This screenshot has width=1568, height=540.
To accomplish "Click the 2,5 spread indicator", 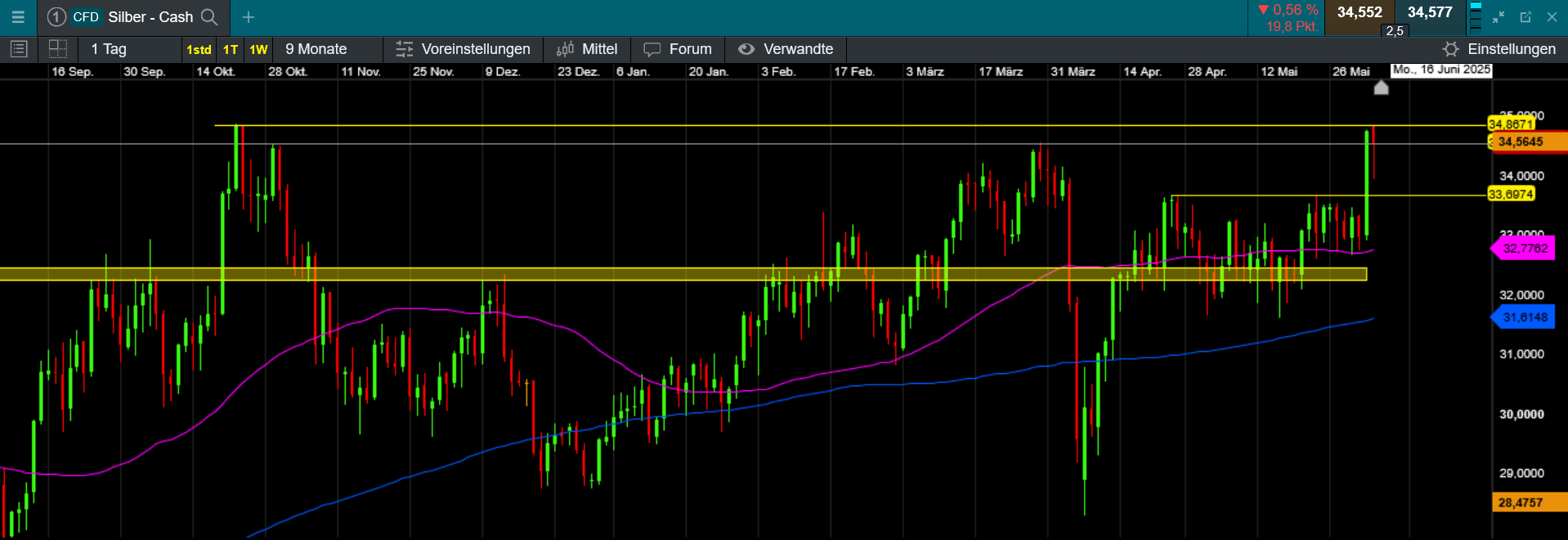I will [x=1395, y=31].
